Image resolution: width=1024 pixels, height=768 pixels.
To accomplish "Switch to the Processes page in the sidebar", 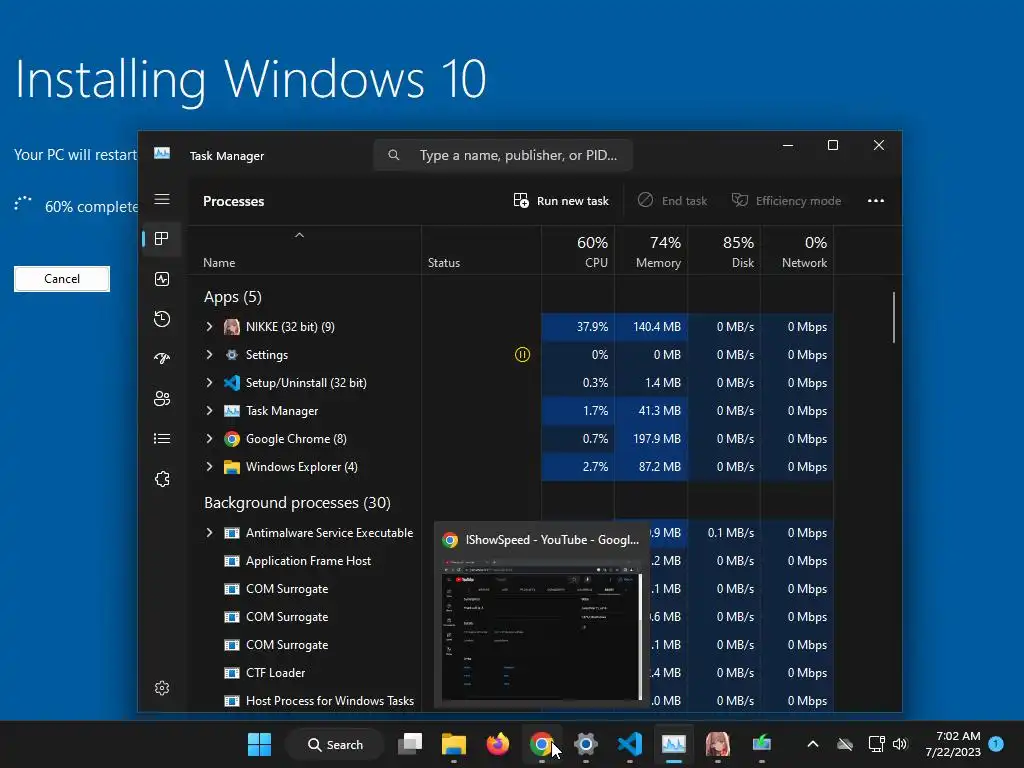I will coord(162,239).
